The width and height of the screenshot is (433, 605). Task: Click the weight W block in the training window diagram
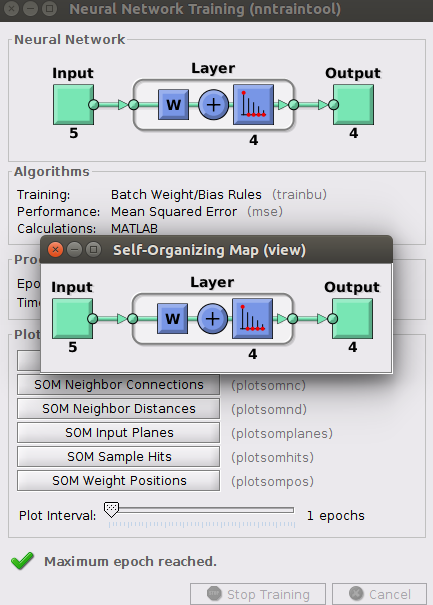point(174,105)
